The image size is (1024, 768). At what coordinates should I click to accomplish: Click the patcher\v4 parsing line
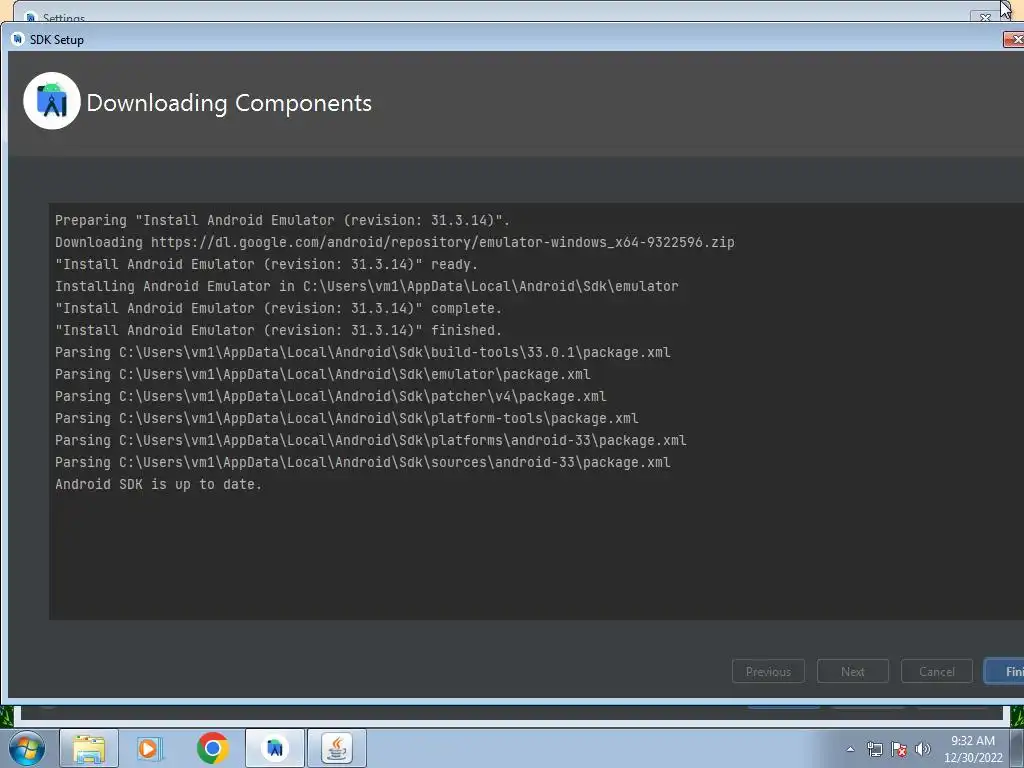[x=330, y=396]
